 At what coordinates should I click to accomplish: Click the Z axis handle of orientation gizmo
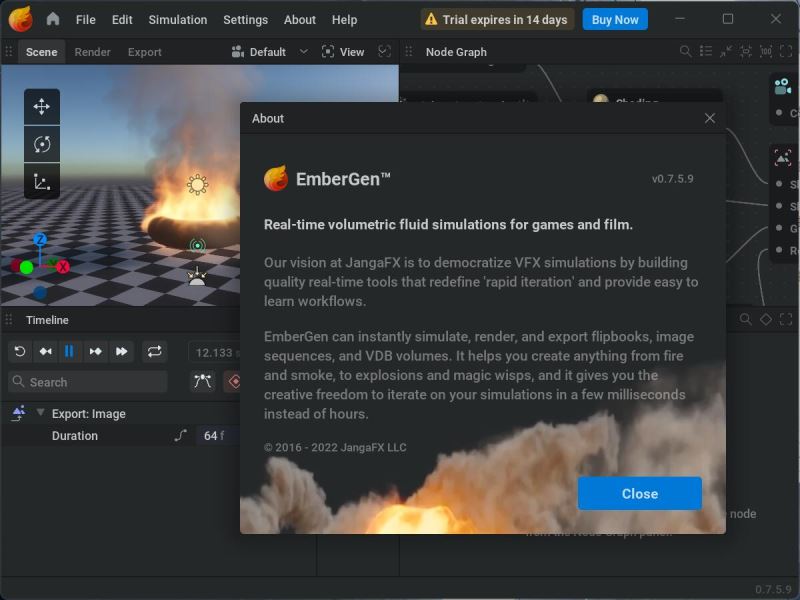pos(40,239)
